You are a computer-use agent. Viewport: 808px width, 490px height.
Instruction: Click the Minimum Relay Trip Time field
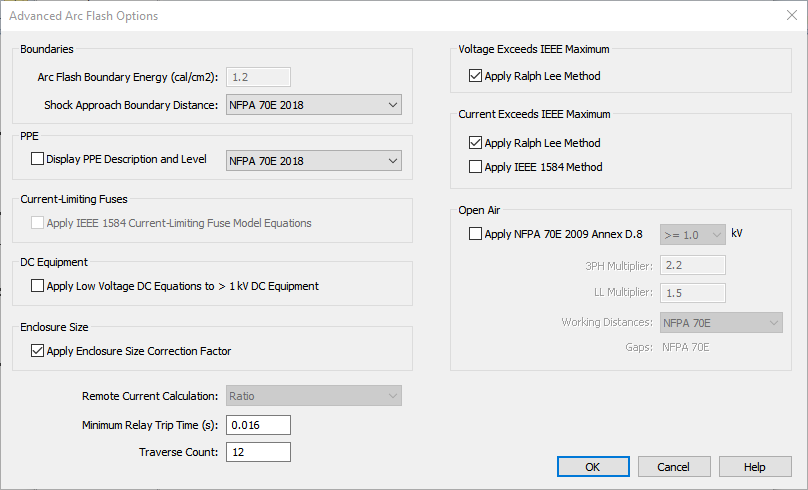(258, 425)
